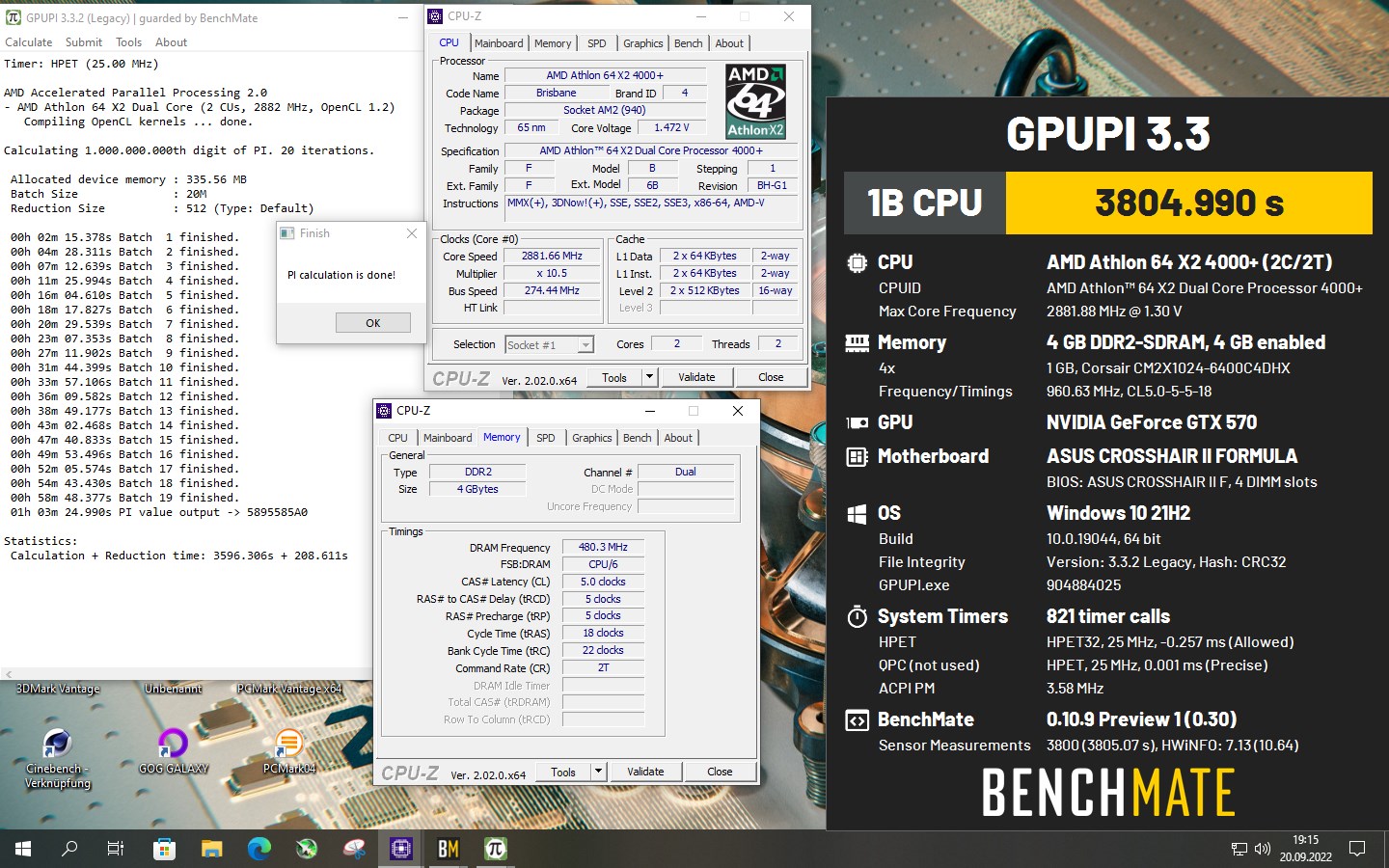Click the 3804.990 s score result
The height and width of the screenshot is (868, 1389).
coord(1188,203)
